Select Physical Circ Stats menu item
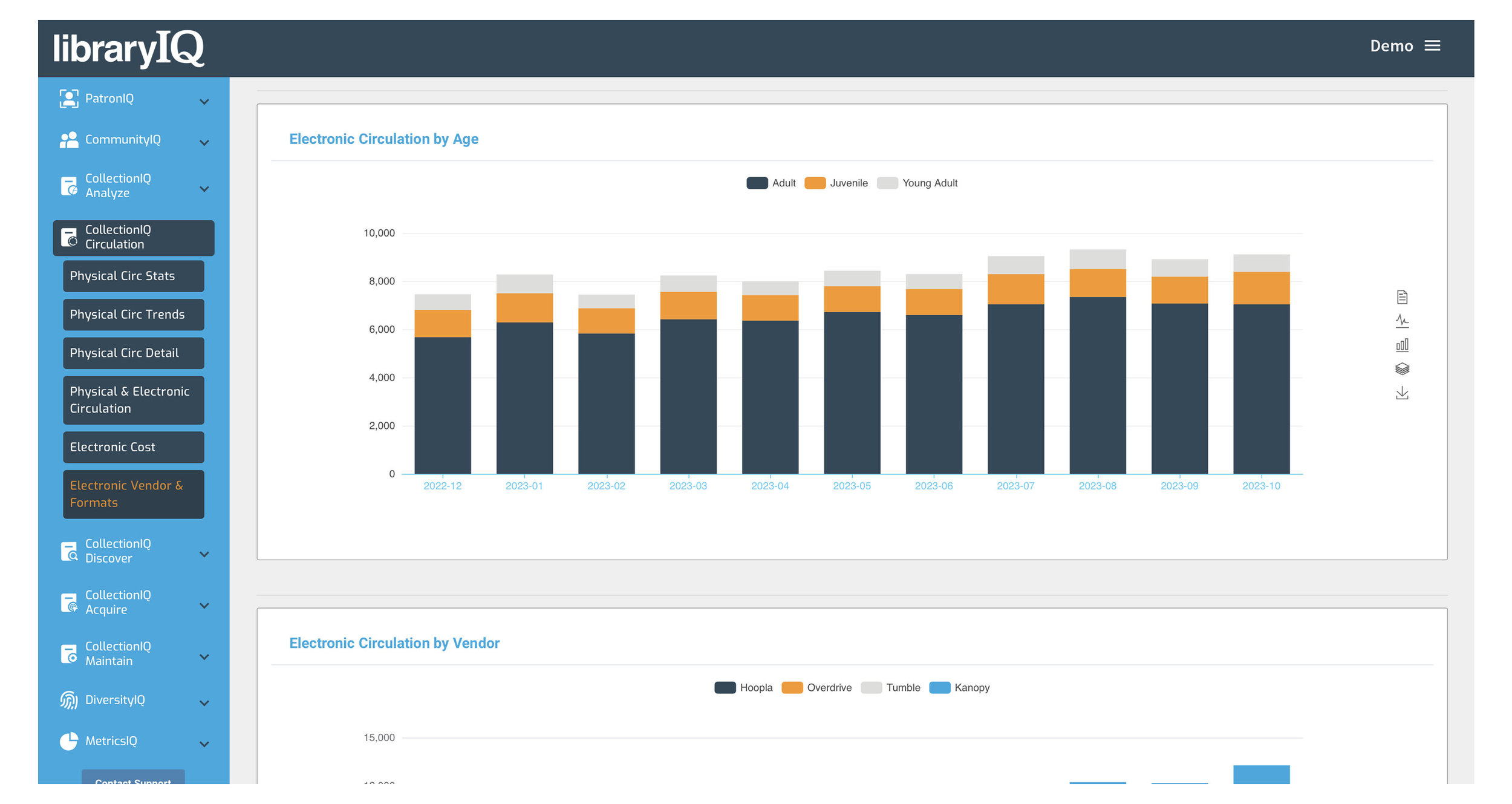 [x=122, y=275]
